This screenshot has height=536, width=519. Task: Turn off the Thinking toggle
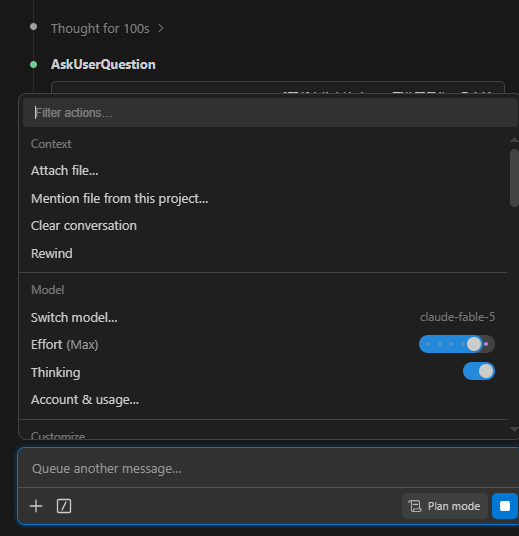point(479,371)
